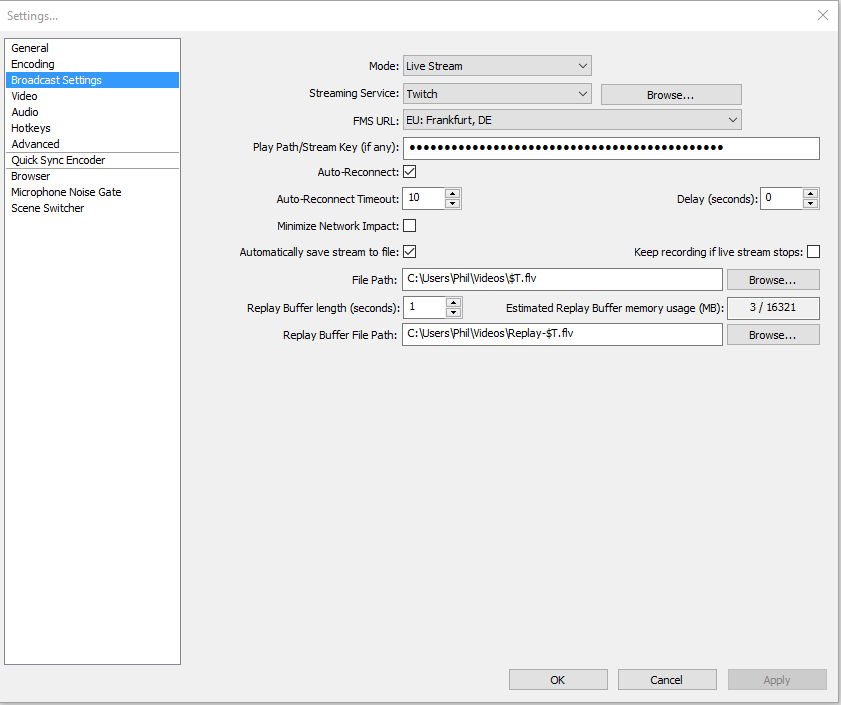Click the Replay Buffer File Path field

[x=562, y=334]
